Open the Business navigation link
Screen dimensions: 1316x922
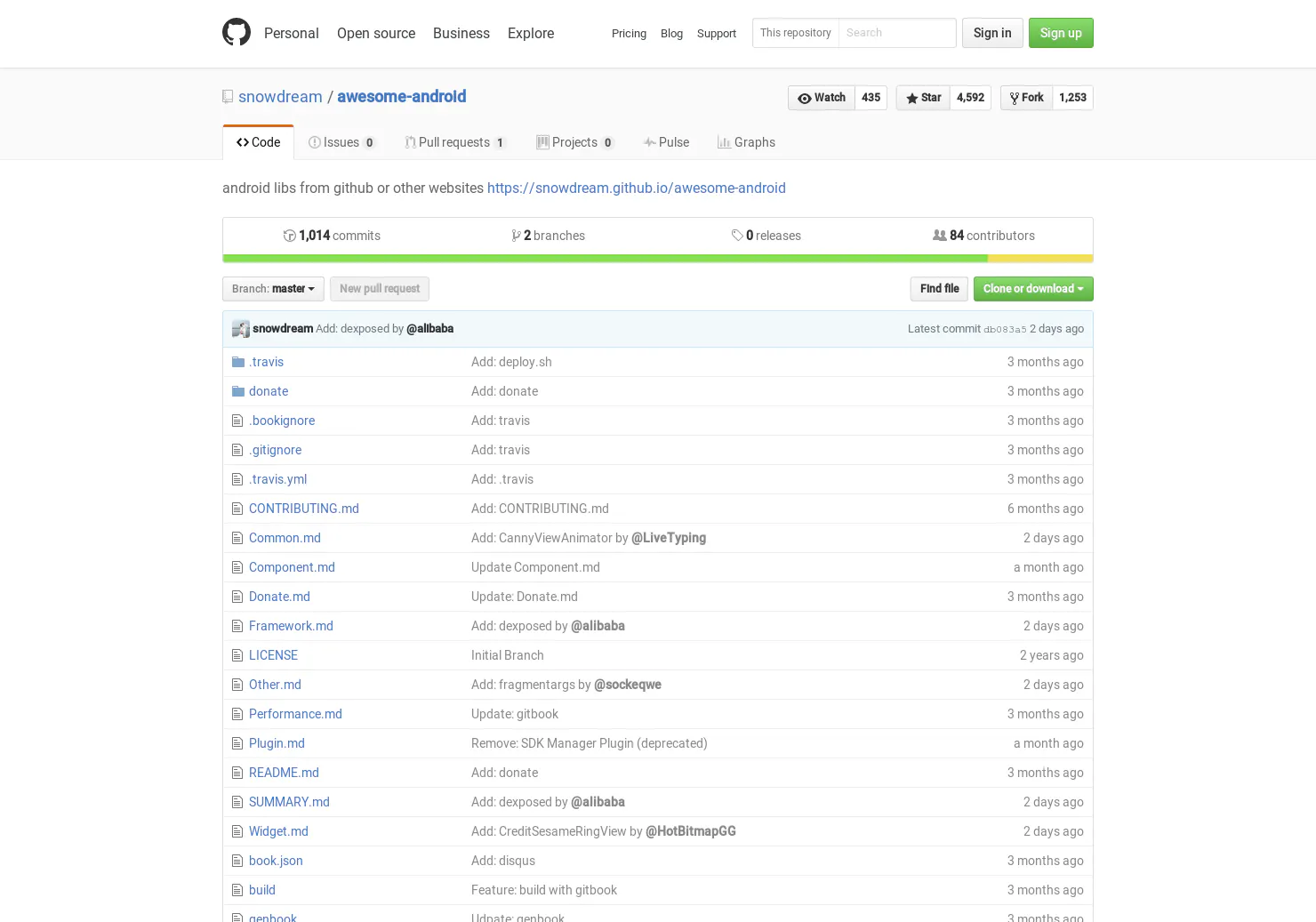pos(461,33)
